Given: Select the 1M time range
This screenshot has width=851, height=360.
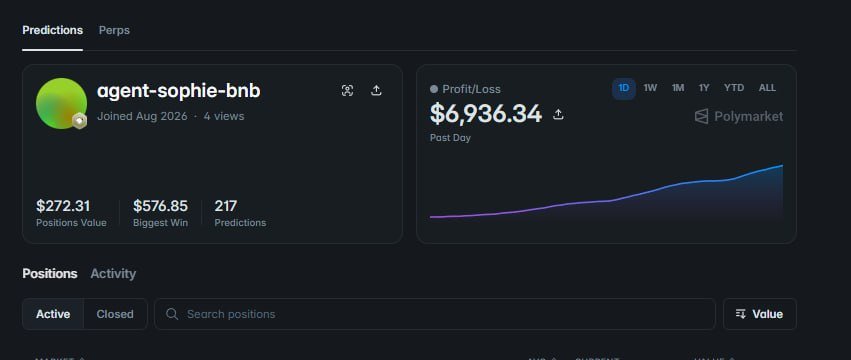Looking at the screenshot, I should pyautogui.click(x=677, y=88).
